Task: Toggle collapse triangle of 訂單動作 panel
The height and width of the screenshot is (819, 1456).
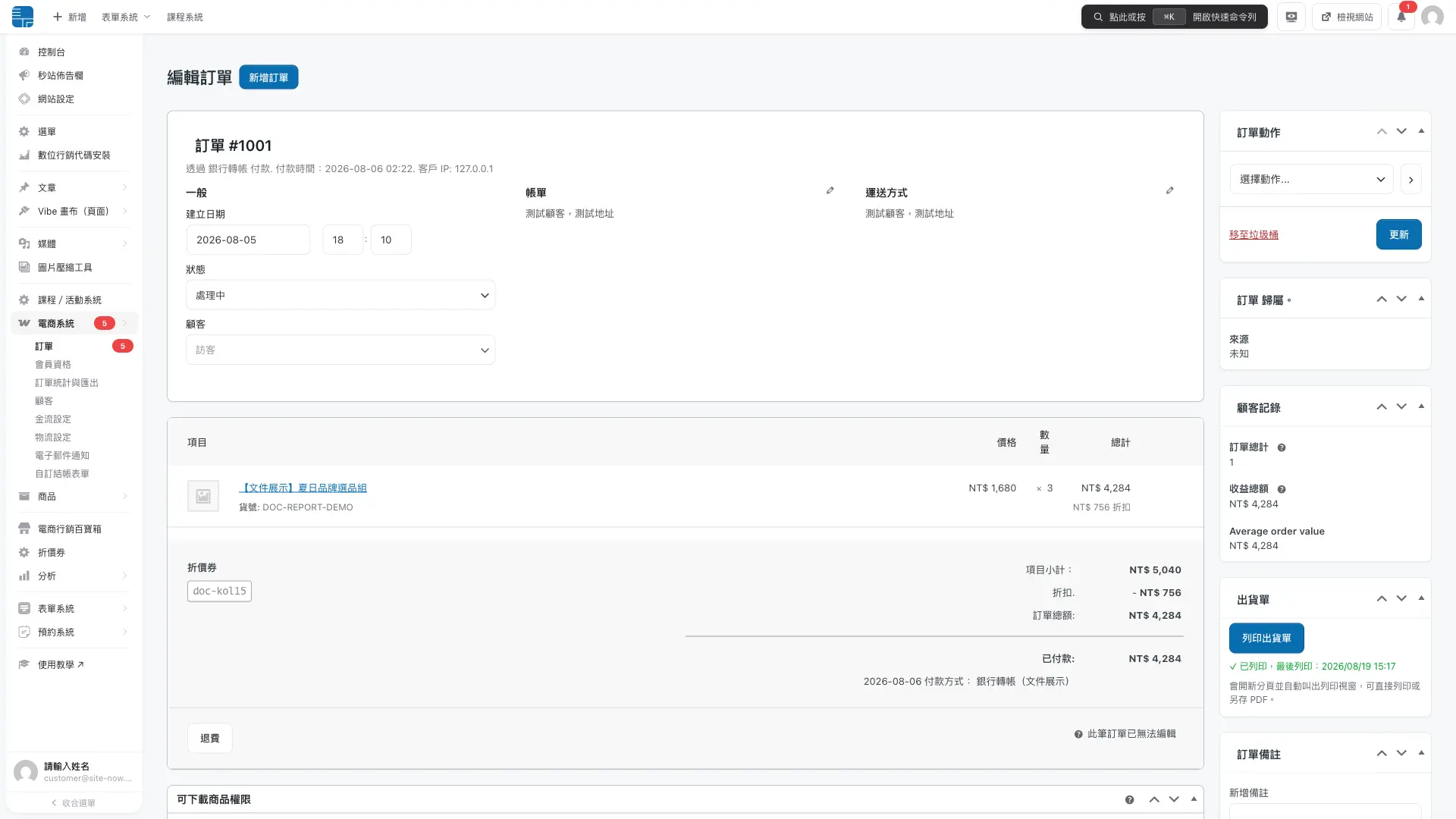Action: pyautogui.click(x=1421, y=131)
